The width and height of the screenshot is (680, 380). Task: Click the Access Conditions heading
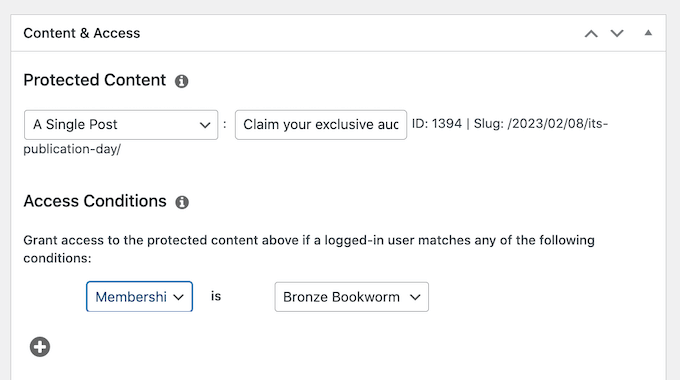click(95, 201)
